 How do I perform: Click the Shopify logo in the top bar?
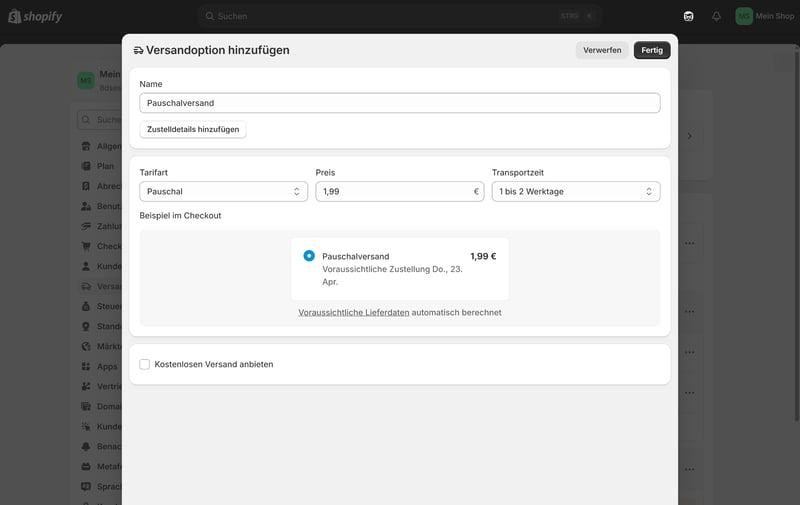pyautogui.click(x=35, y=16)
